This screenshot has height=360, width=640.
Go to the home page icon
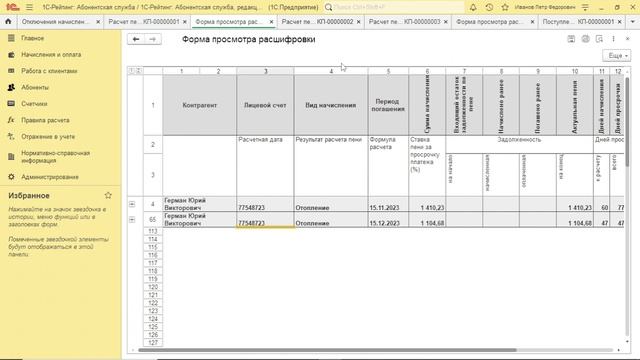click(x=8, y=21)
